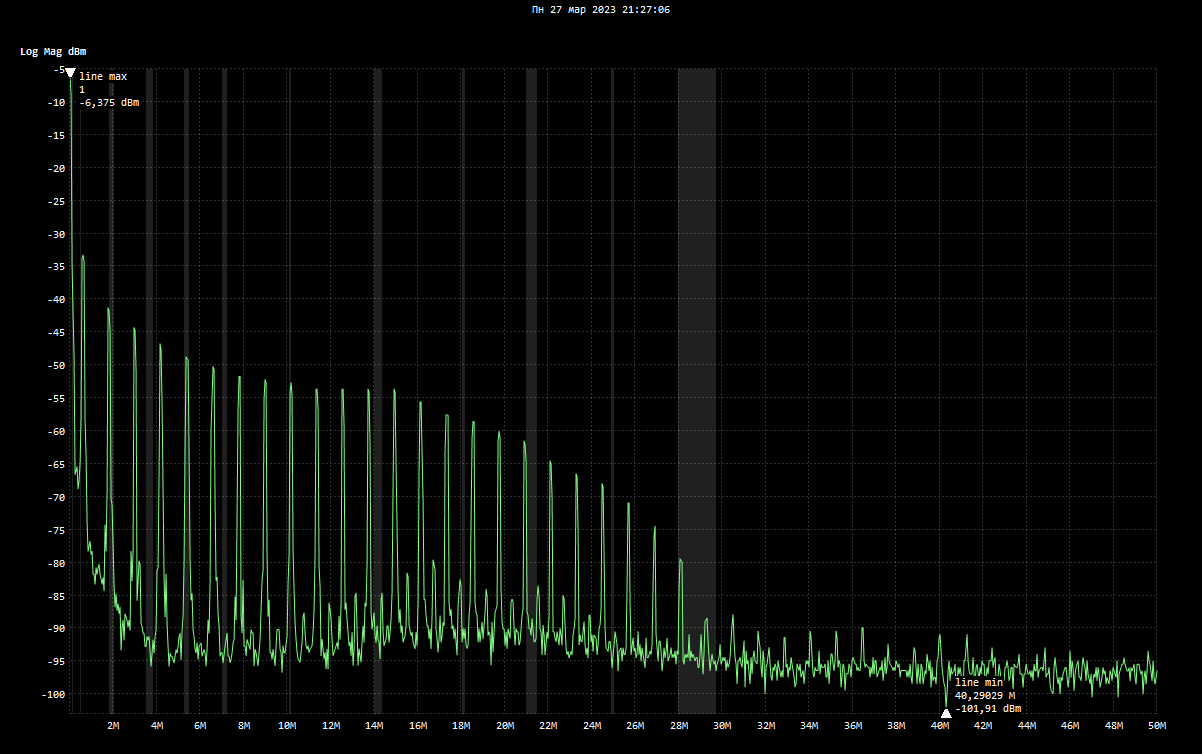
Task: Click the X-axis label '26M'
Action: point(635,725)
